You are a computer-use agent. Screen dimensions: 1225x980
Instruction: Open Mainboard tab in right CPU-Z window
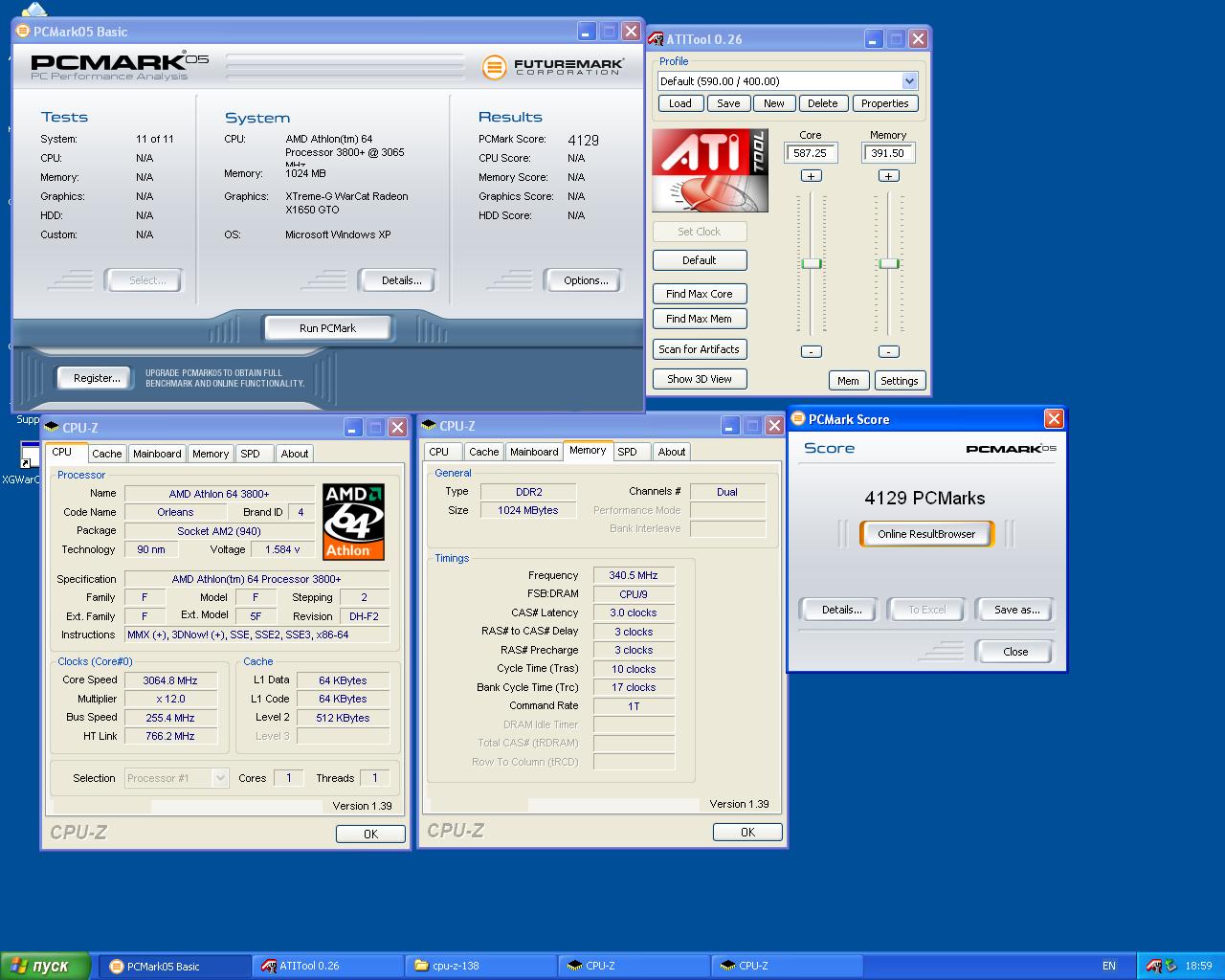click(534, 452)
